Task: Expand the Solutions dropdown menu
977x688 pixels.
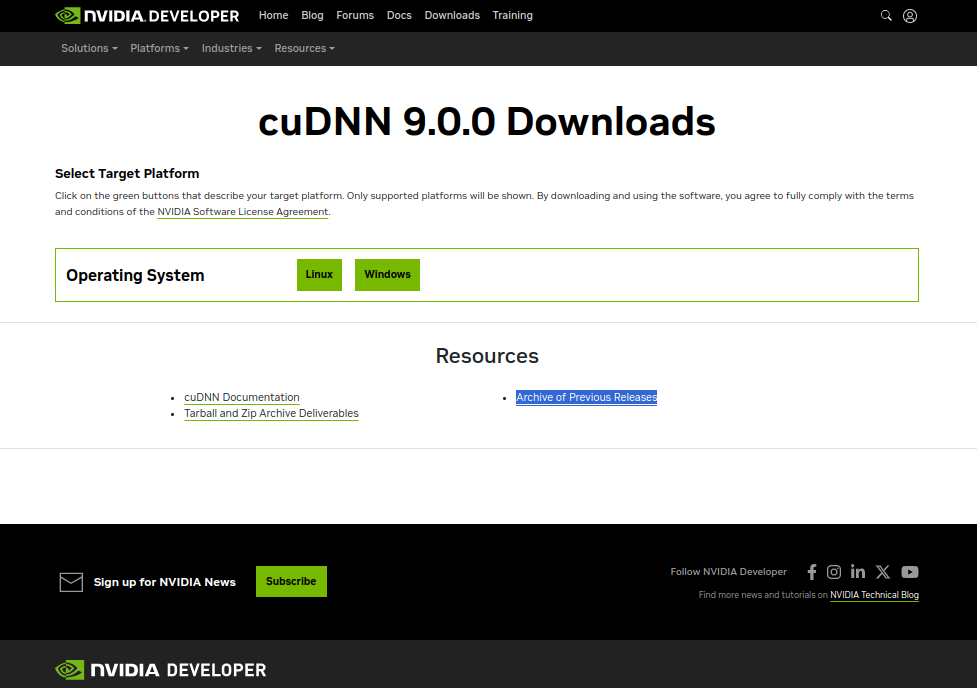Action: tap(89, 48)
